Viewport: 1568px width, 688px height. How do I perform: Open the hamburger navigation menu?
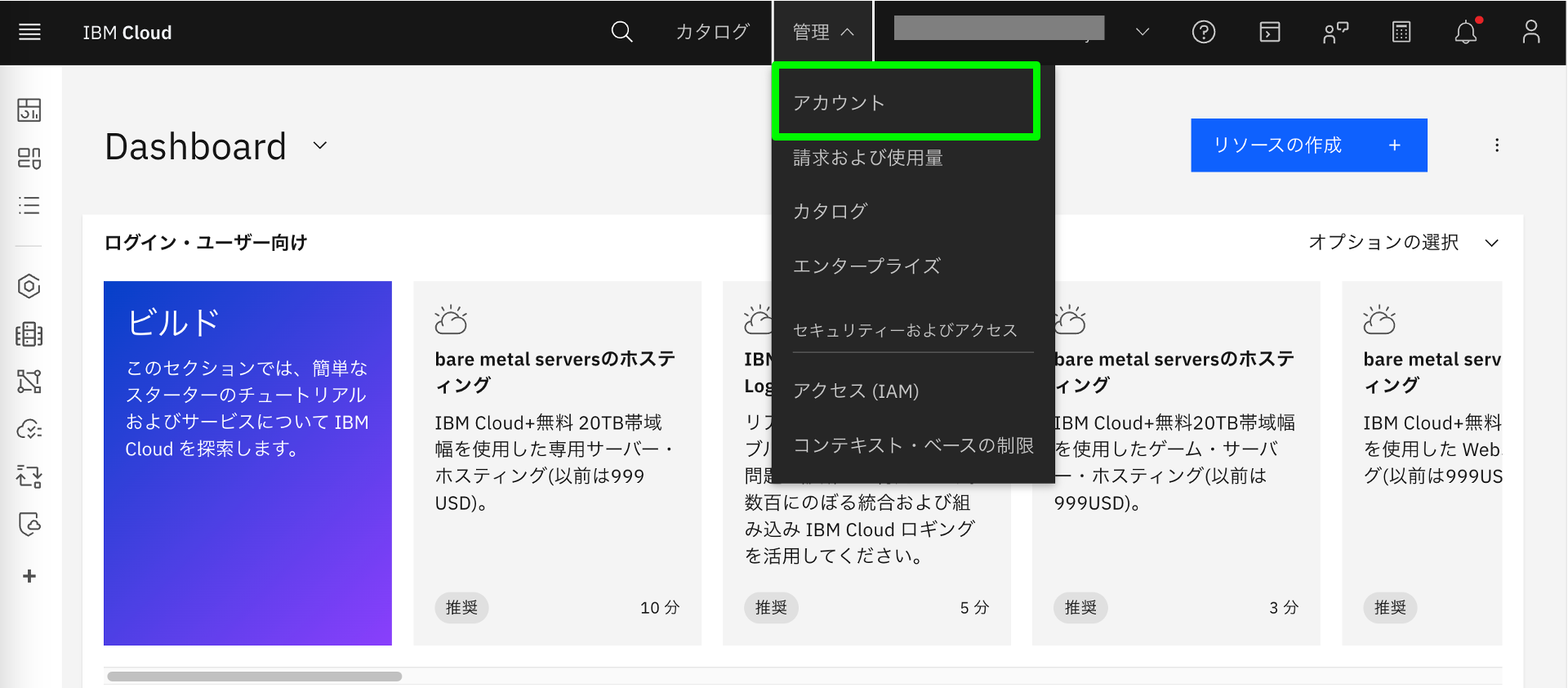pos(29,32)
